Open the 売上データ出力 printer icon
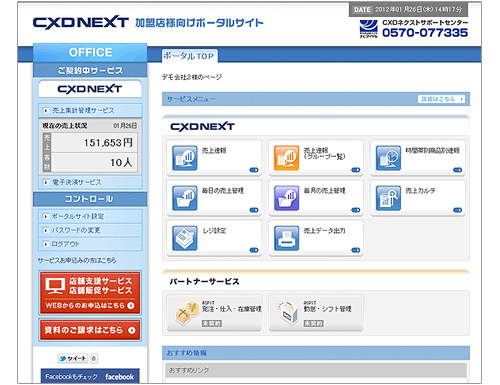500x385 pixels. 286,238
